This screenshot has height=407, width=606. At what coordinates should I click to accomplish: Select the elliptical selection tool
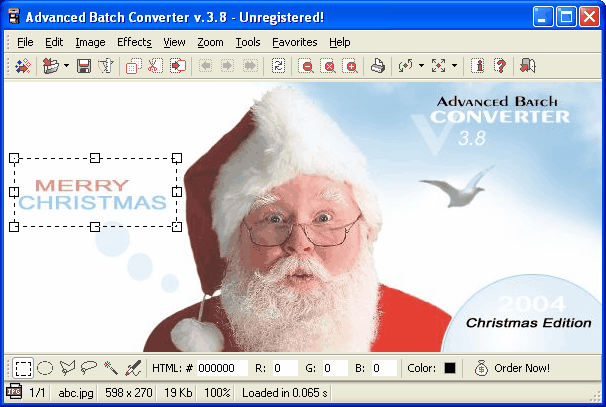[x=45, y=368]
